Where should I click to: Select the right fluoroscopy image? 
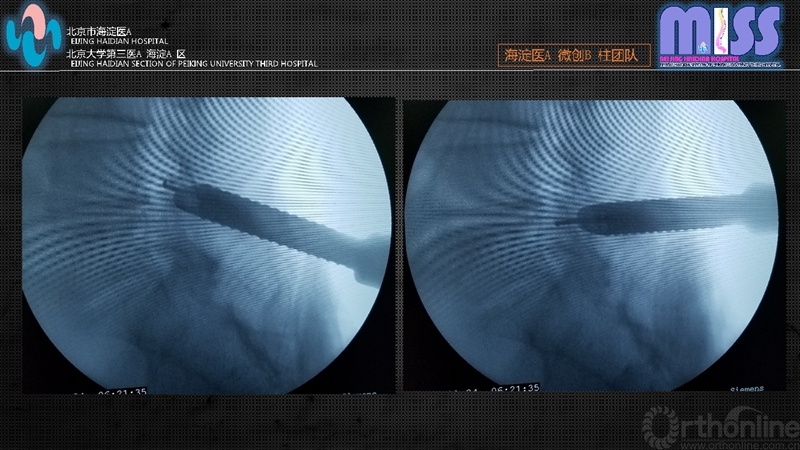(590, 247)
